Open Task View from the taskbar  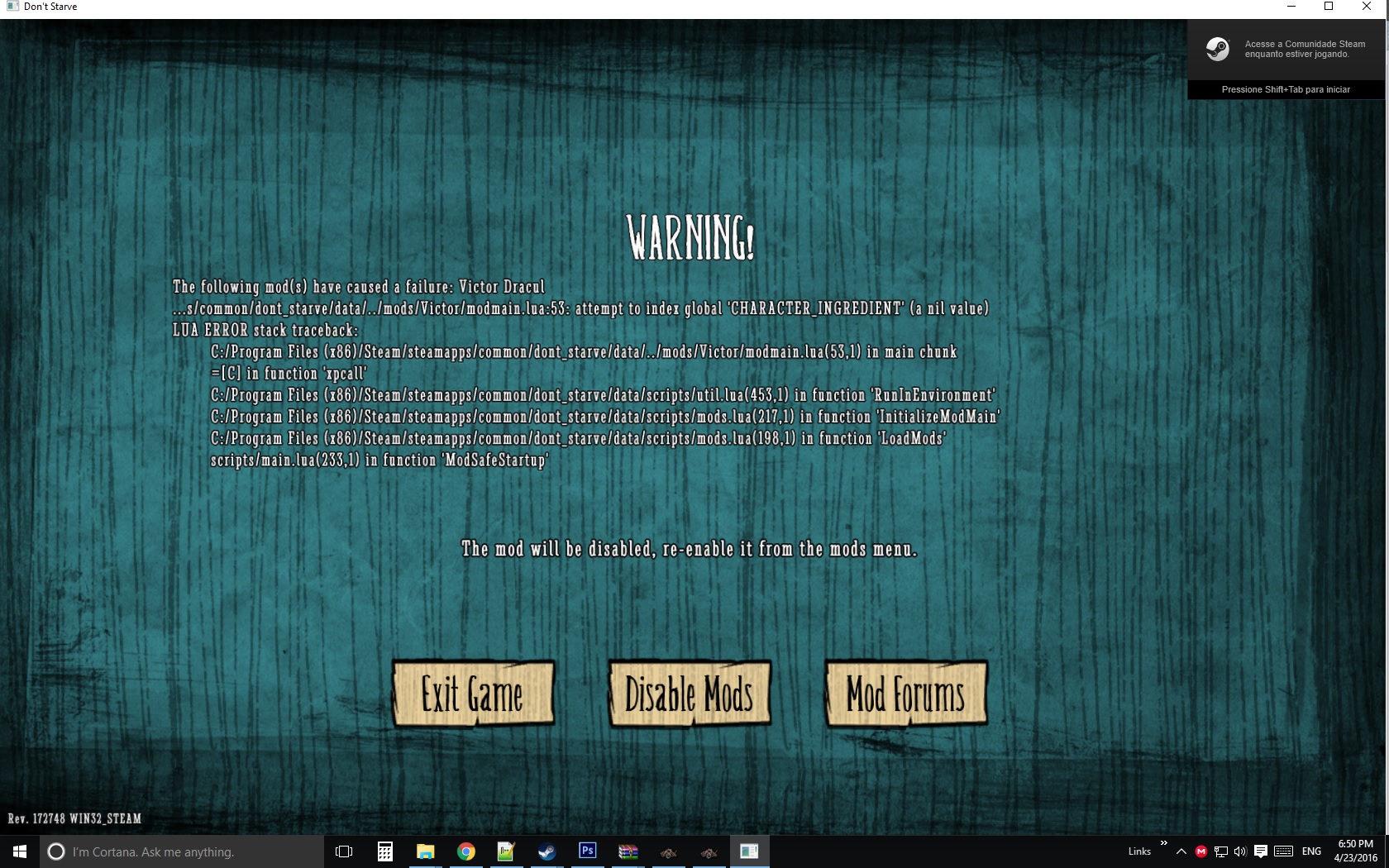(344, 851)
